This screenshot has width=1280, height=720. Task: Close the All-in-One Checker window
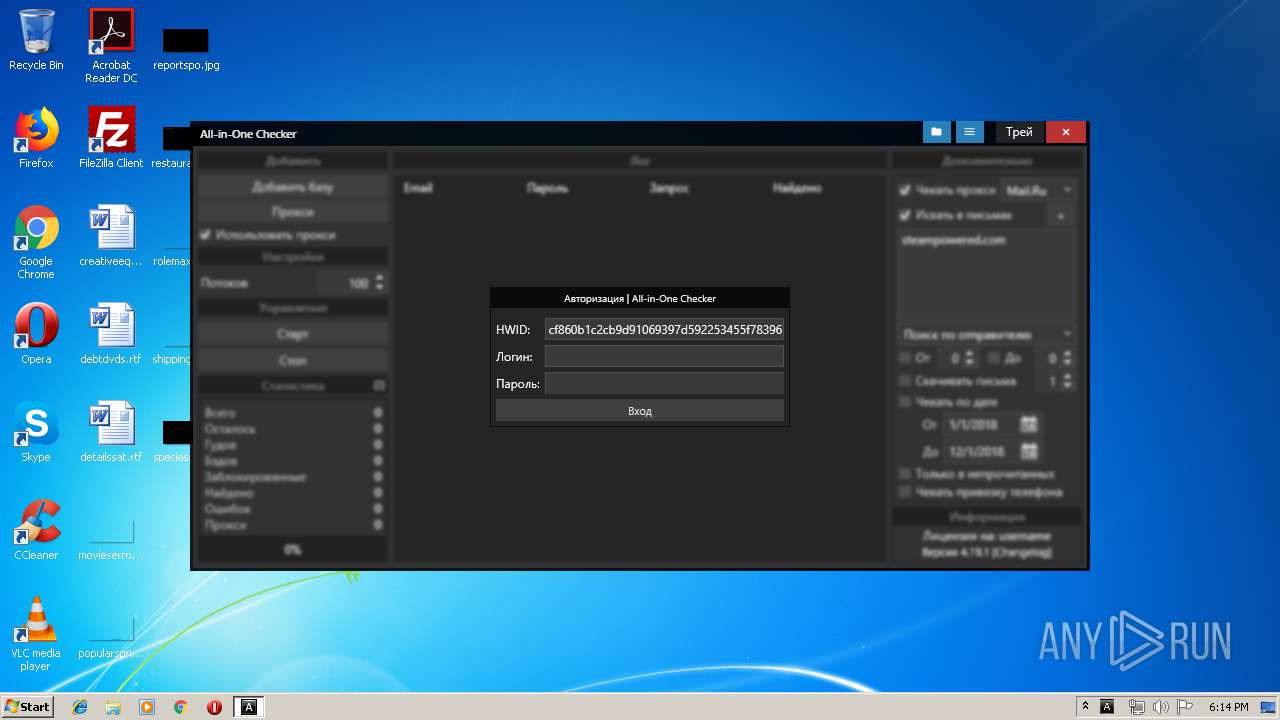click(x=1066, y=132)
